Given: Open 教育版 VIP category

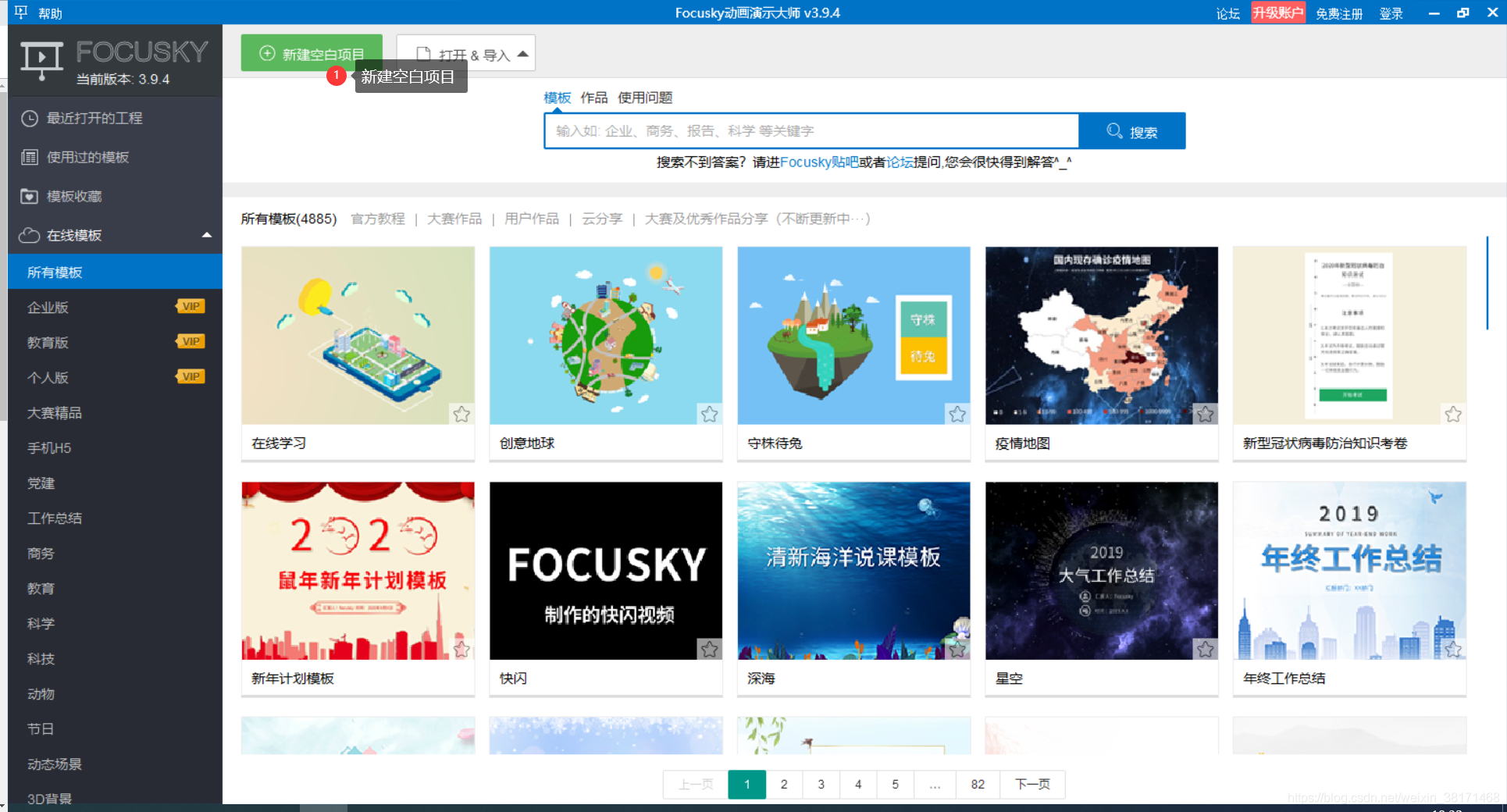Looking at the screenshot, I should coord(115,342).
